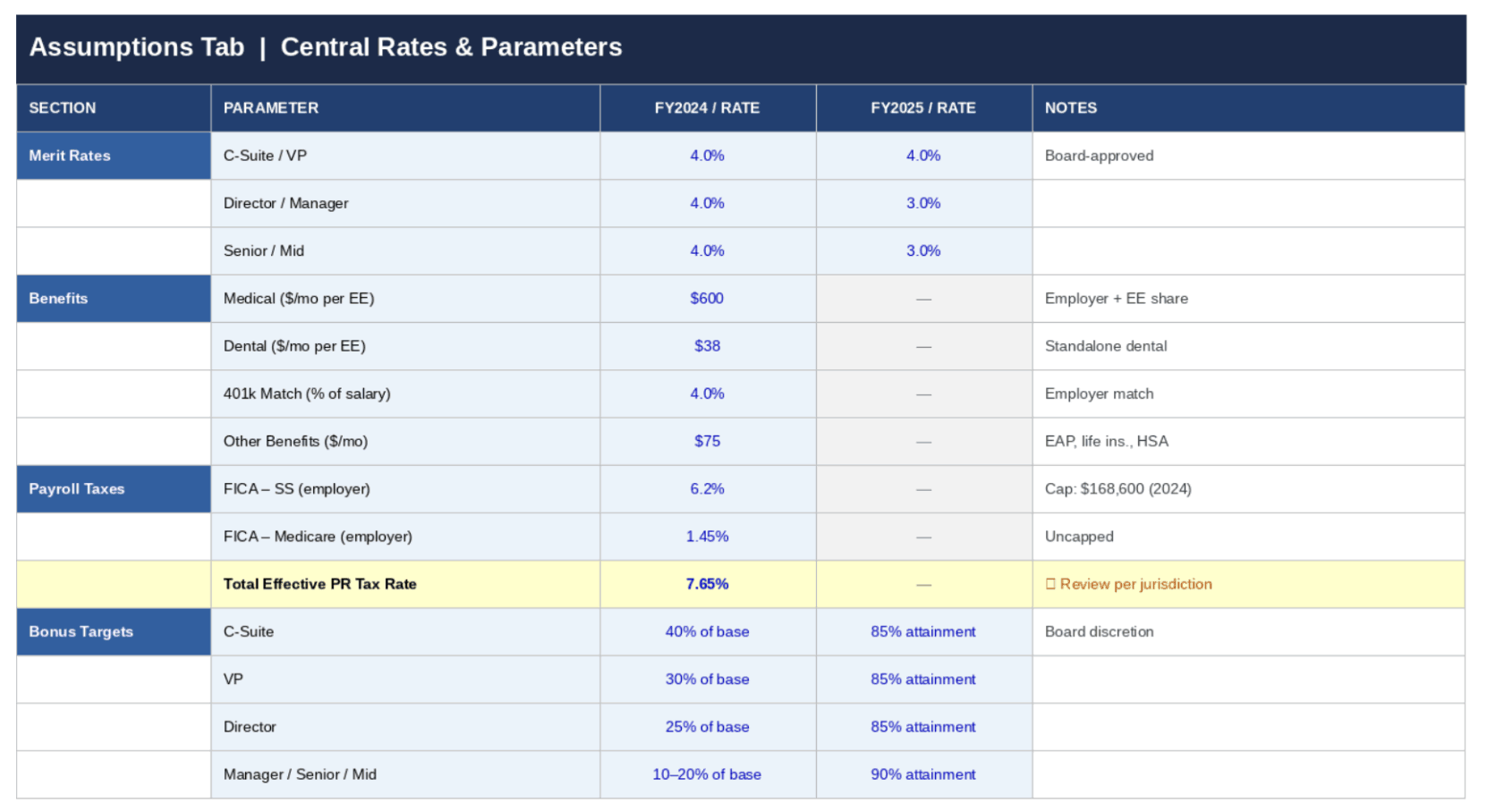This screenshot has height=812, width=1487.
Task: Select the FY2025 / RATE column header
Action: (x=922, y=108)
